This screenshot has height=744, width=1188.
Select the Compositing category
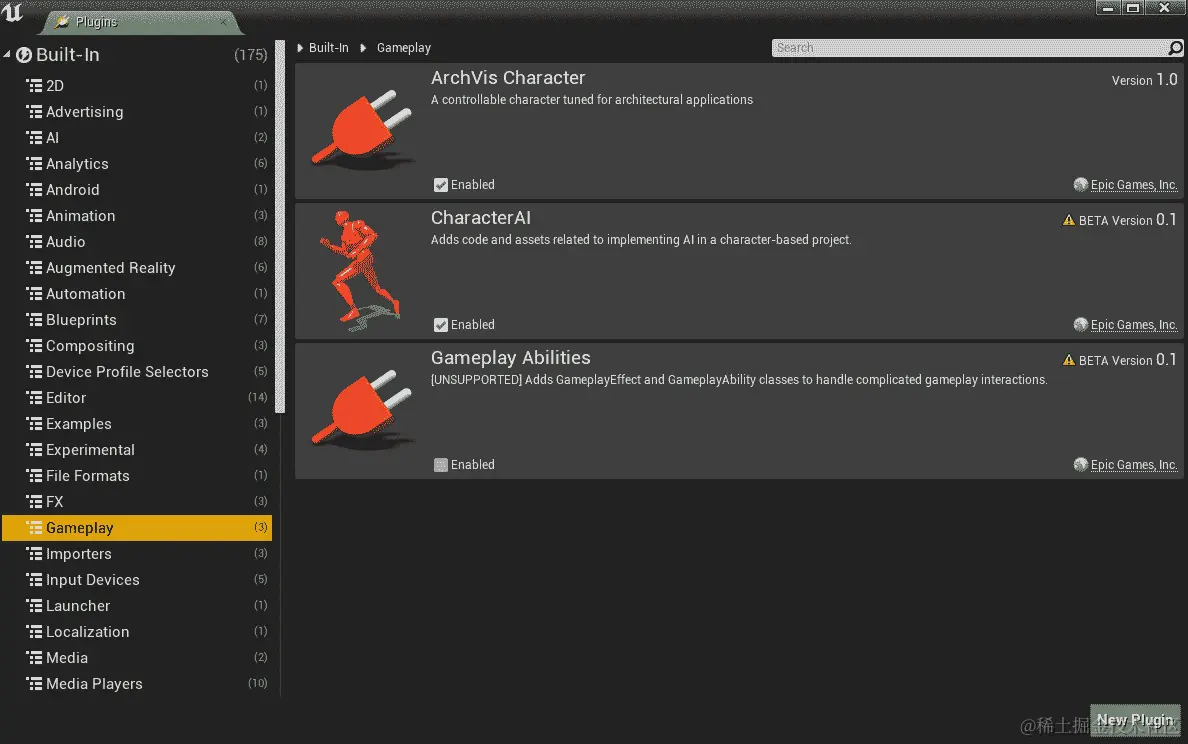pyautogui.click(x=136, y=345)
